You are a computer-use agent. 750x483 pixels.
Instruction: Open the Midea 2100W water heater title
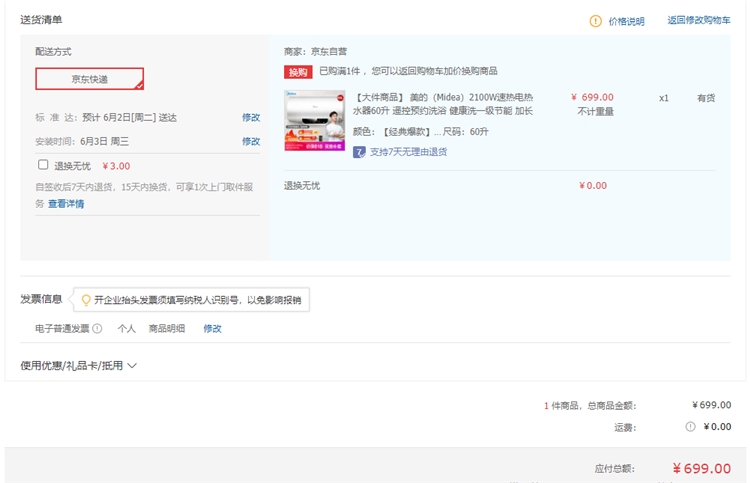[443, 104]
